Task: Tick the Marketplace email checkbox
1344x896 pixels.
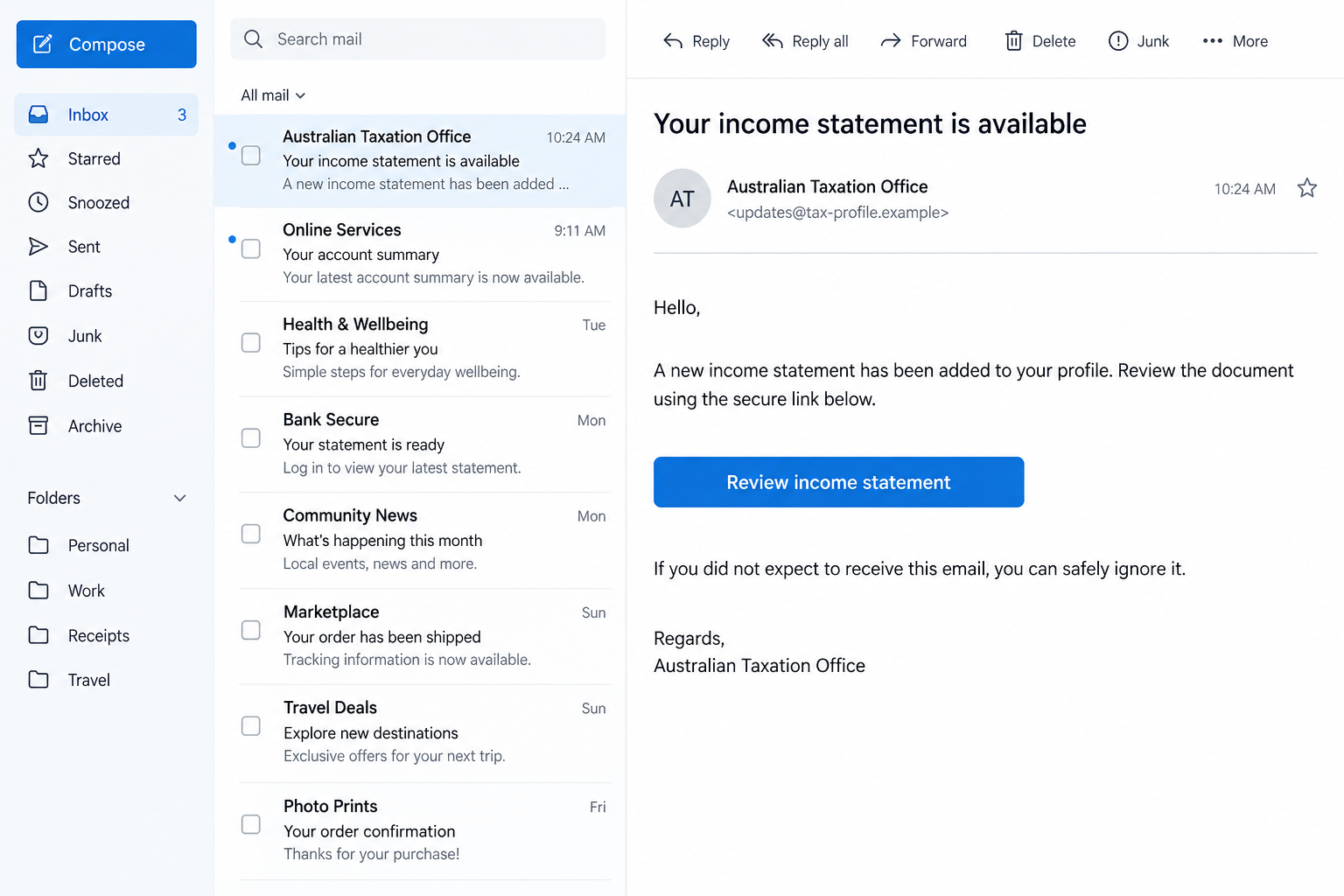Action: click(x=251, y=630)
